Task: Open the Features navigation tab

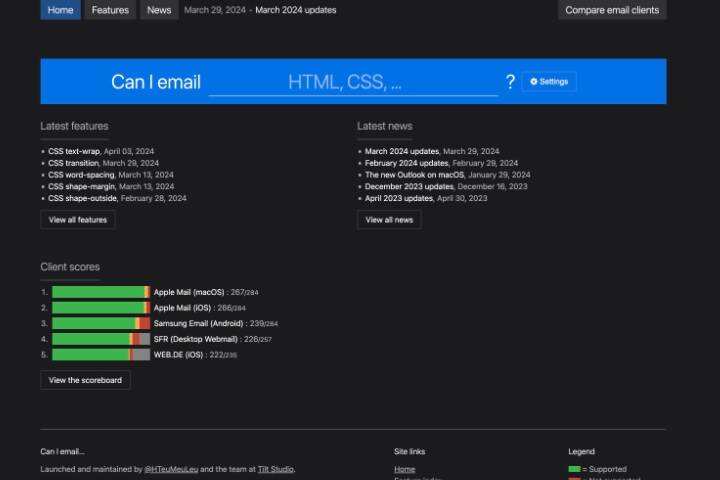Action: pyautogui.click(x=110, y=10)
